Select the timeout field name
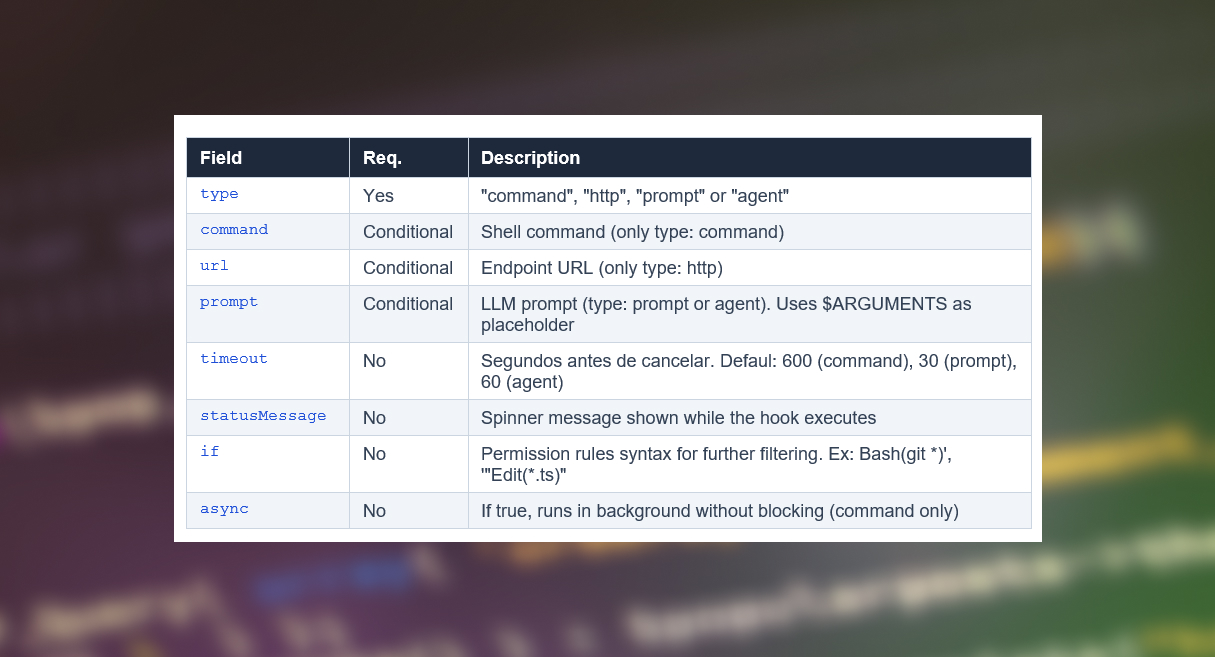Viewport: 1215px width, 657px height. coord(234,359)
